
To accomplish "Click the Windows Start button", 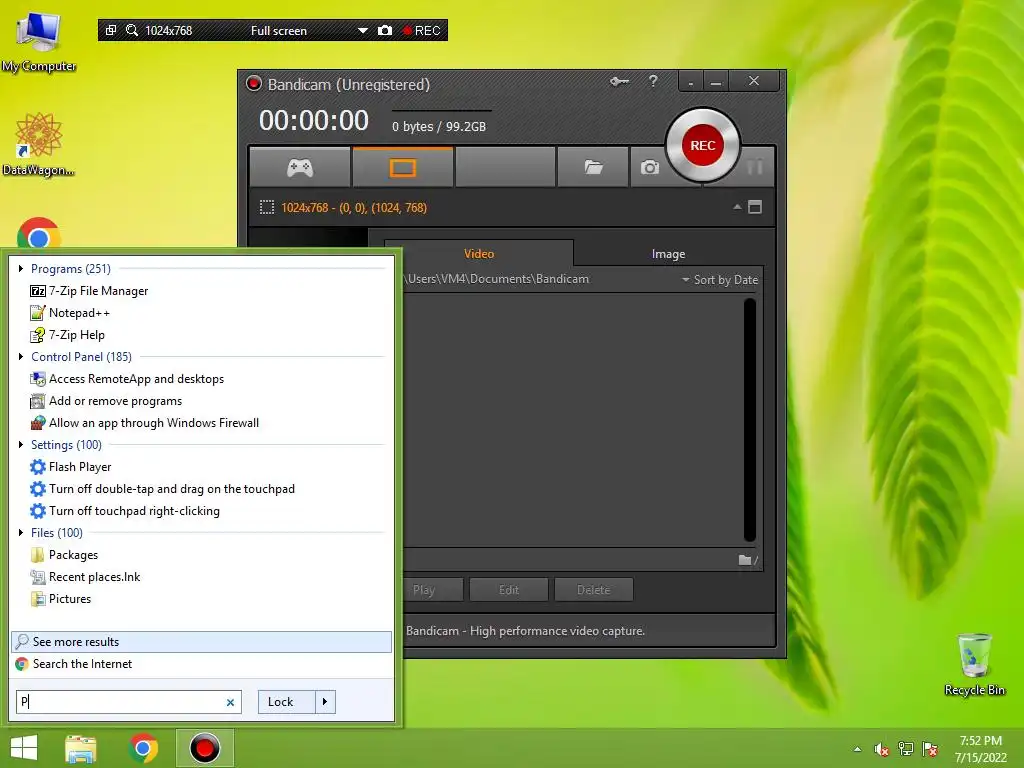I will point(24,748).
